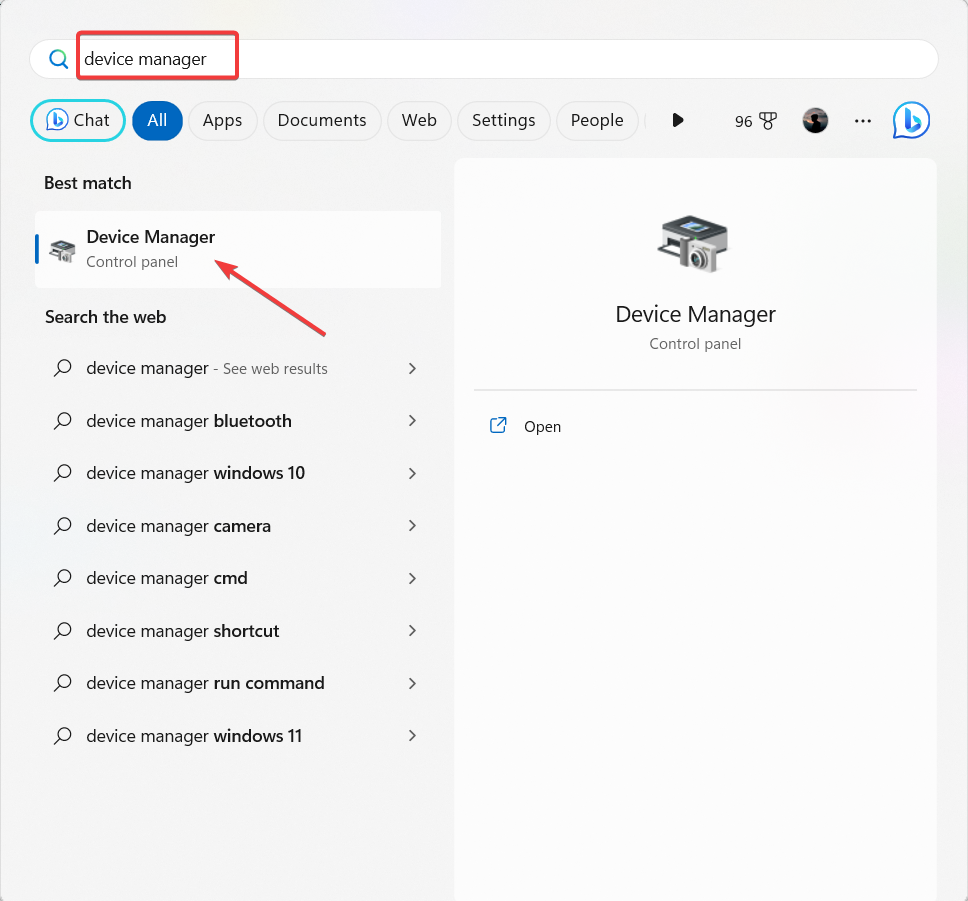The height and width of the screenshot is (901, 968).
Task: Click search icon beside 'device manager windows 10'
Action: tap(62, 473)
